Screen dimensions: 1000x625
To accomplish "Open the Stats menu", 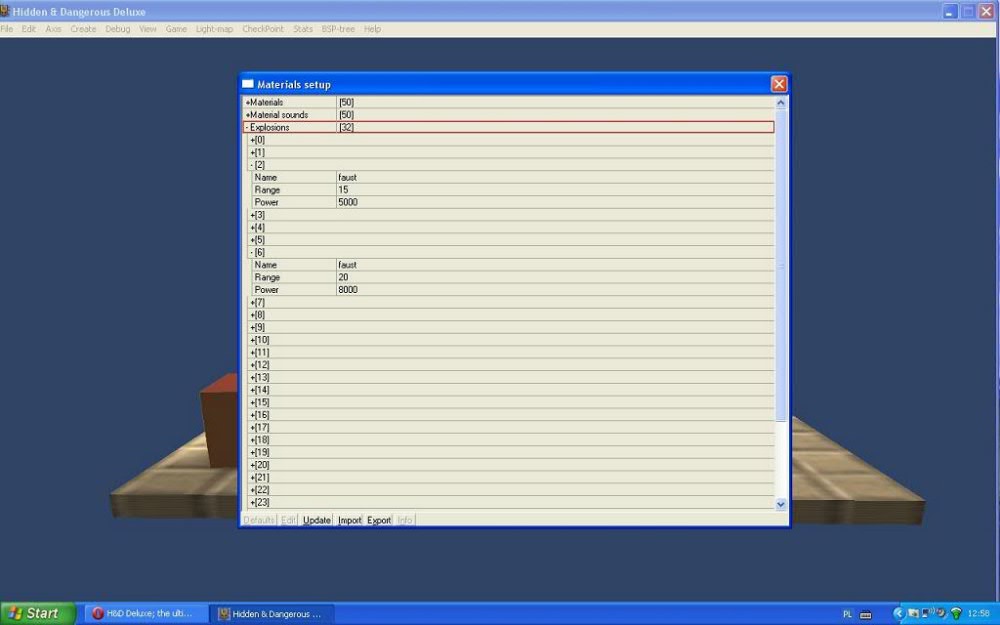I will click(x=303, y=29).
